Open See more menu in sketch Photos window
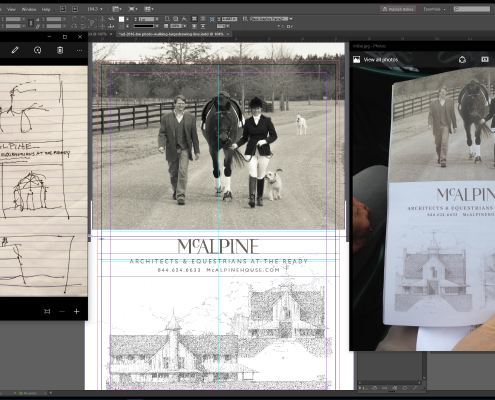The height and width of the screenshot is (400, 495). [79, 50]
